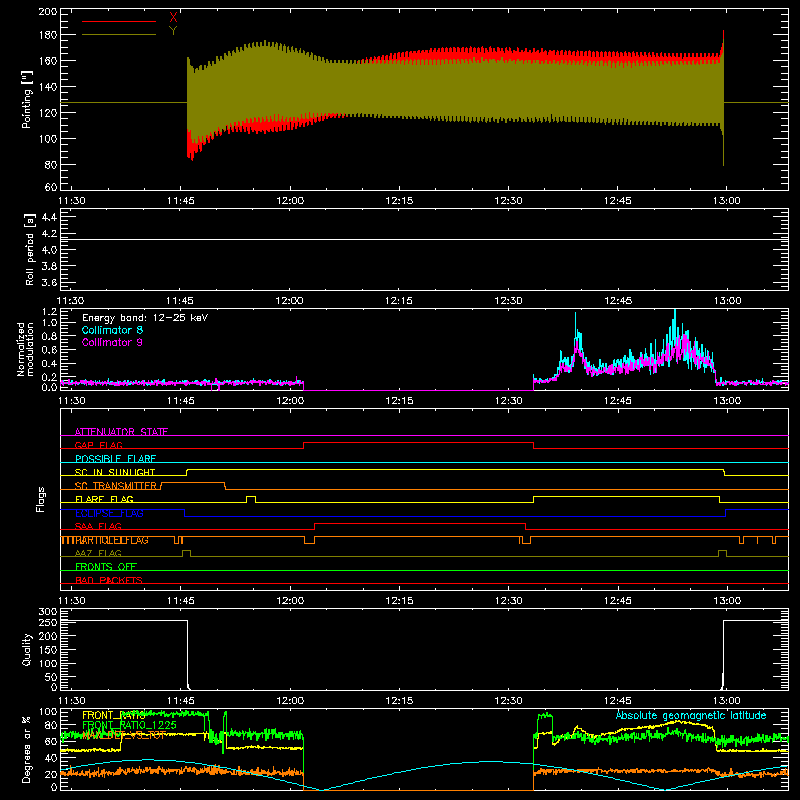800x800 pixels.
Task: Click the orange MAX_DET_VS_TOT legend label
Action: 124,735
